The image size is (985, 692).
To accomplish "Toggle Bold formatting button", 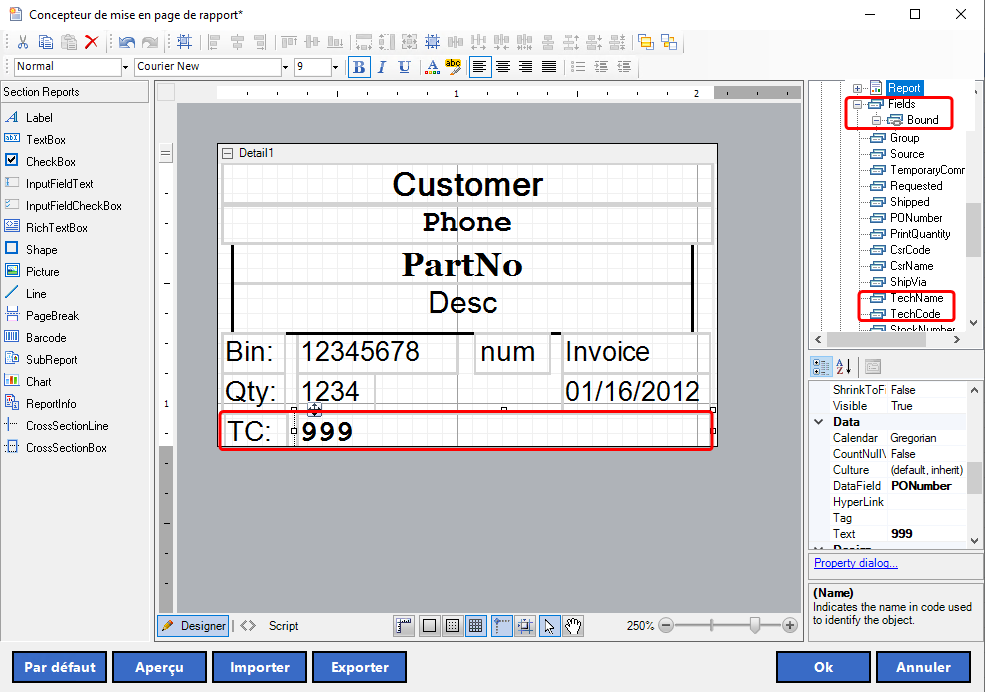I will coord(359,67).
